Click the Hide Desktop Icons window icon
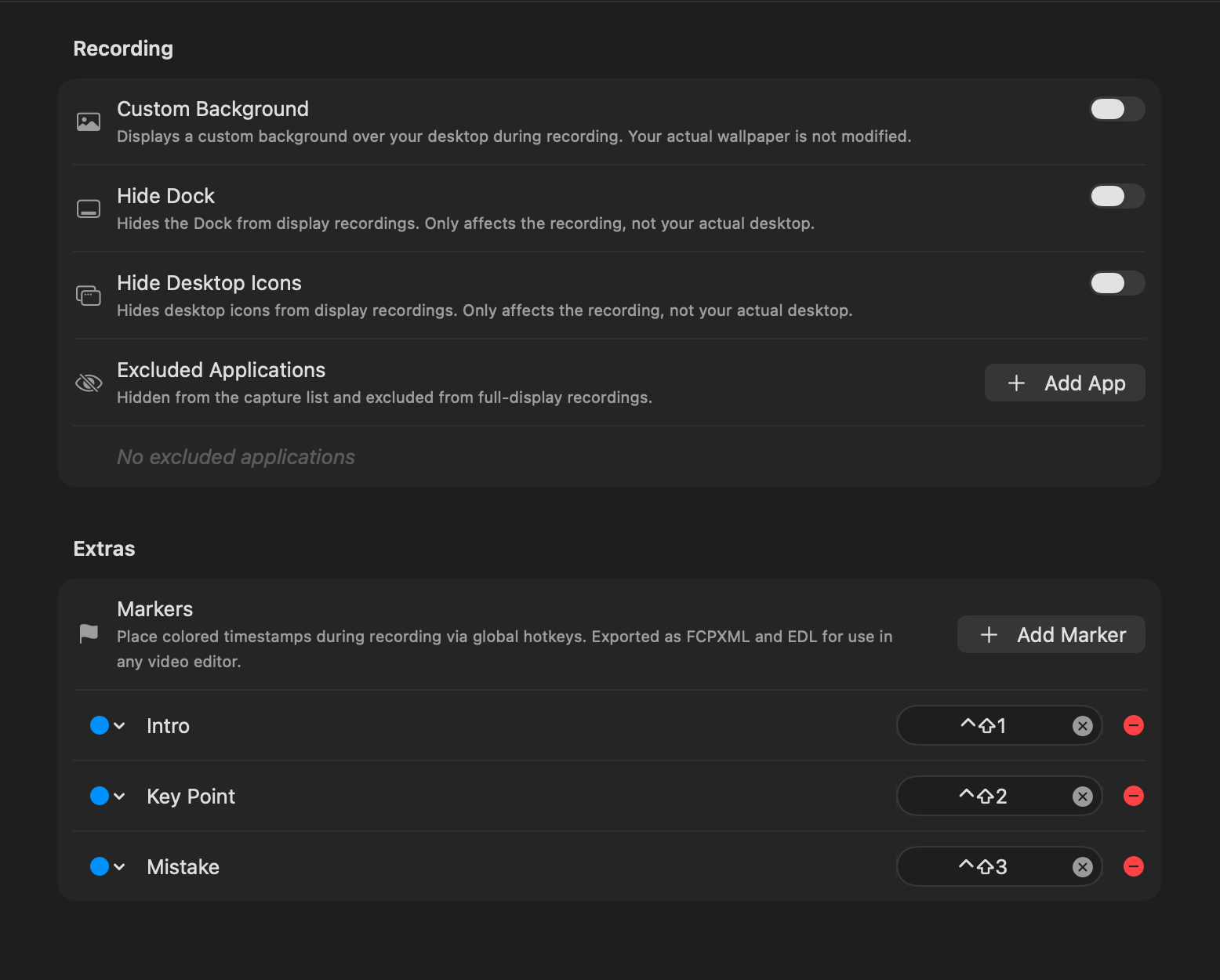The height and width of the screenshot is (980, 1220). pyautogui.click(x=89, y=296)
